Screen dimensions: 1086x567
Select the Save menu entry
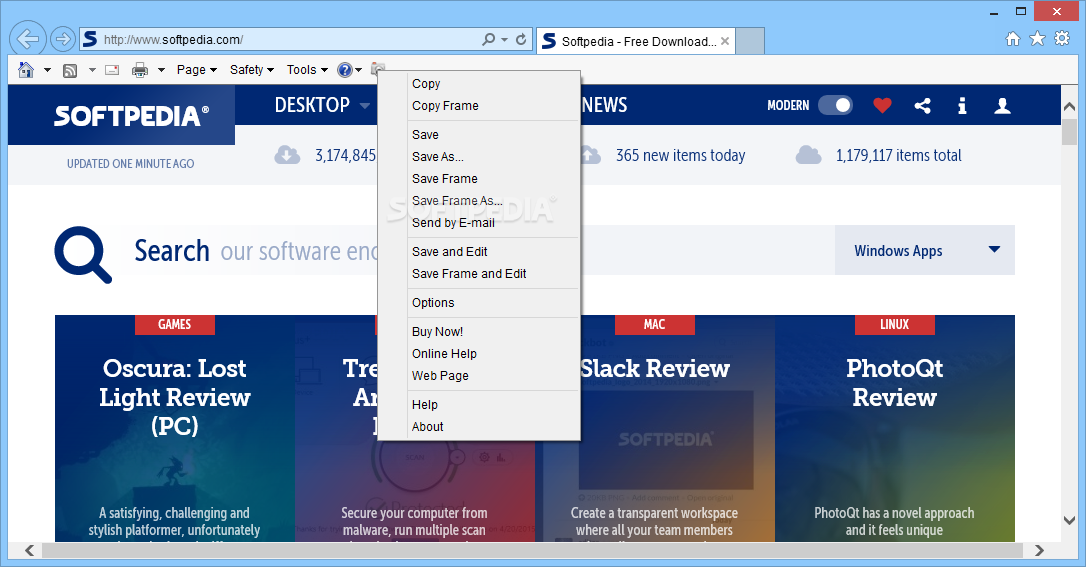[x=425, y=135]
